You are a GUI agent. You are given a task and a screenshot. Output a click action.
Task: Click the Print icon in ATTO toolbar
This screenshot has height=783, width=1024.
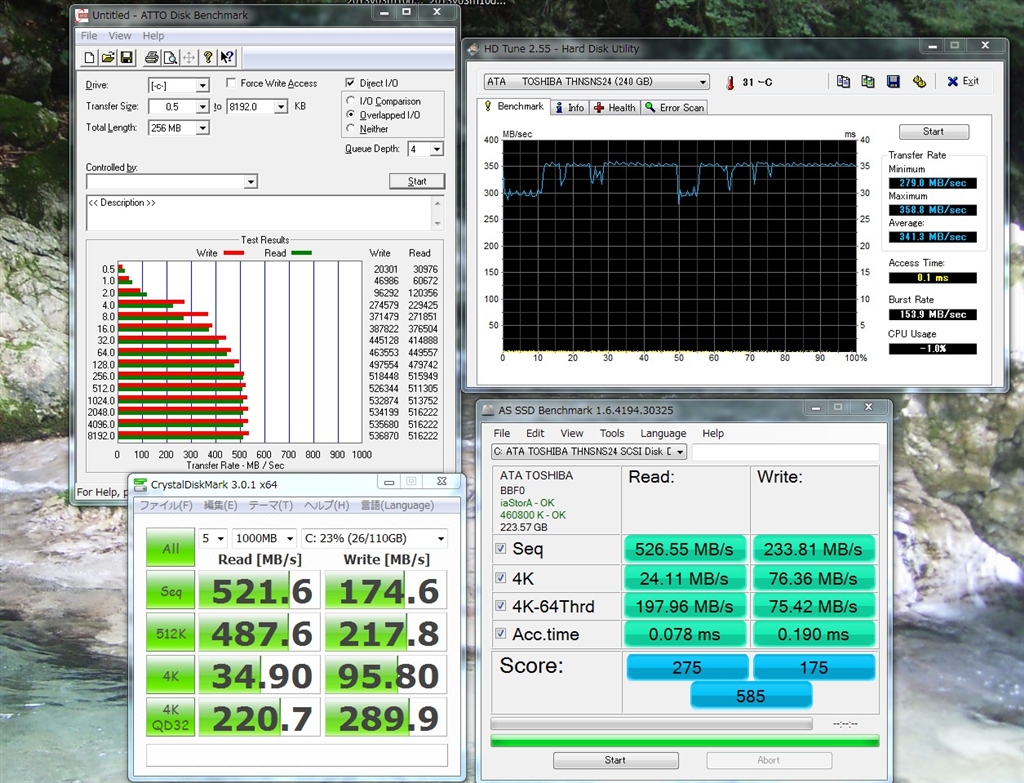(x=151, y=57)
